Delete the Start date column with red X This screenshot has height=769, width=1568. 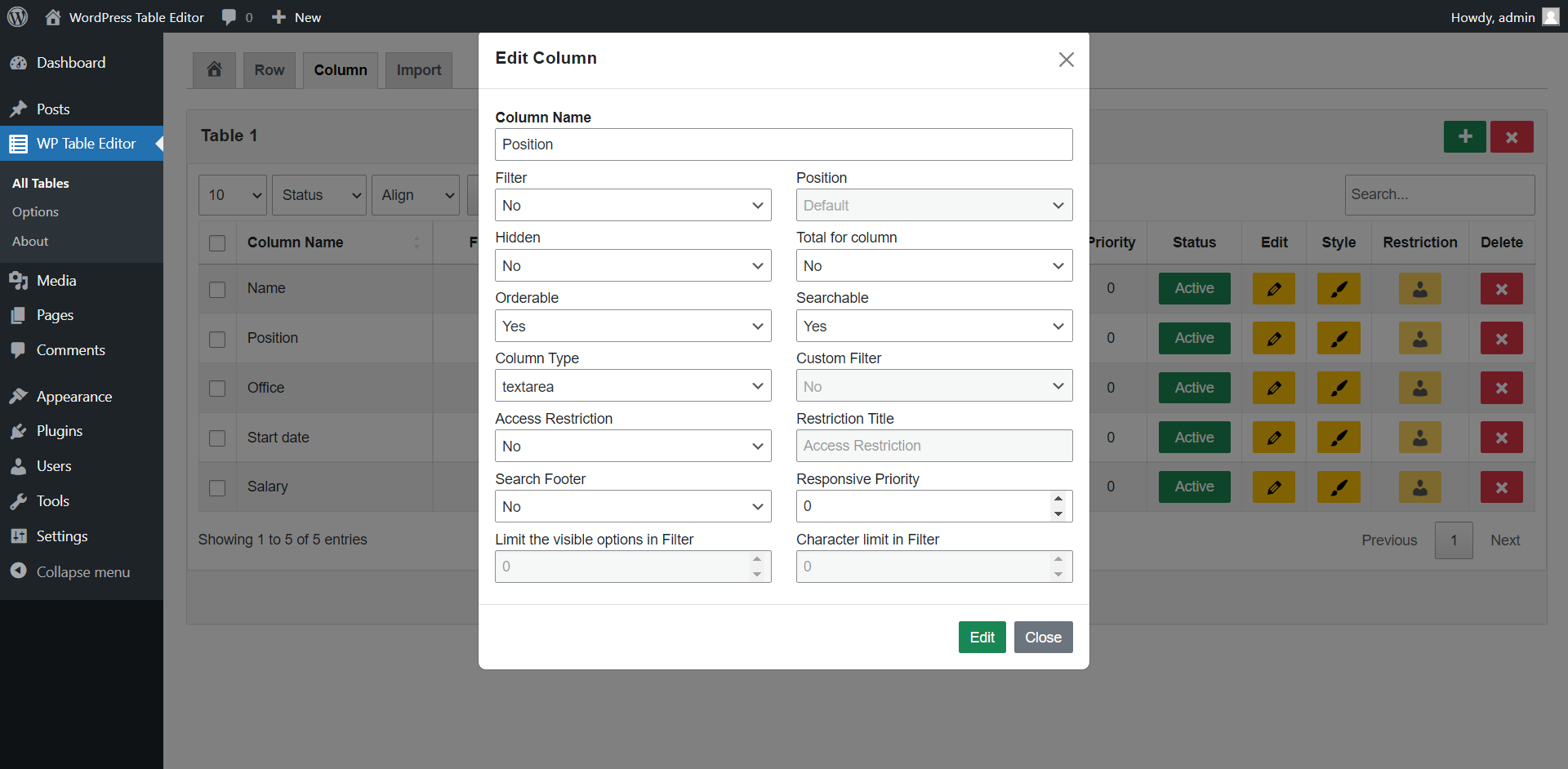(1501, 438)
